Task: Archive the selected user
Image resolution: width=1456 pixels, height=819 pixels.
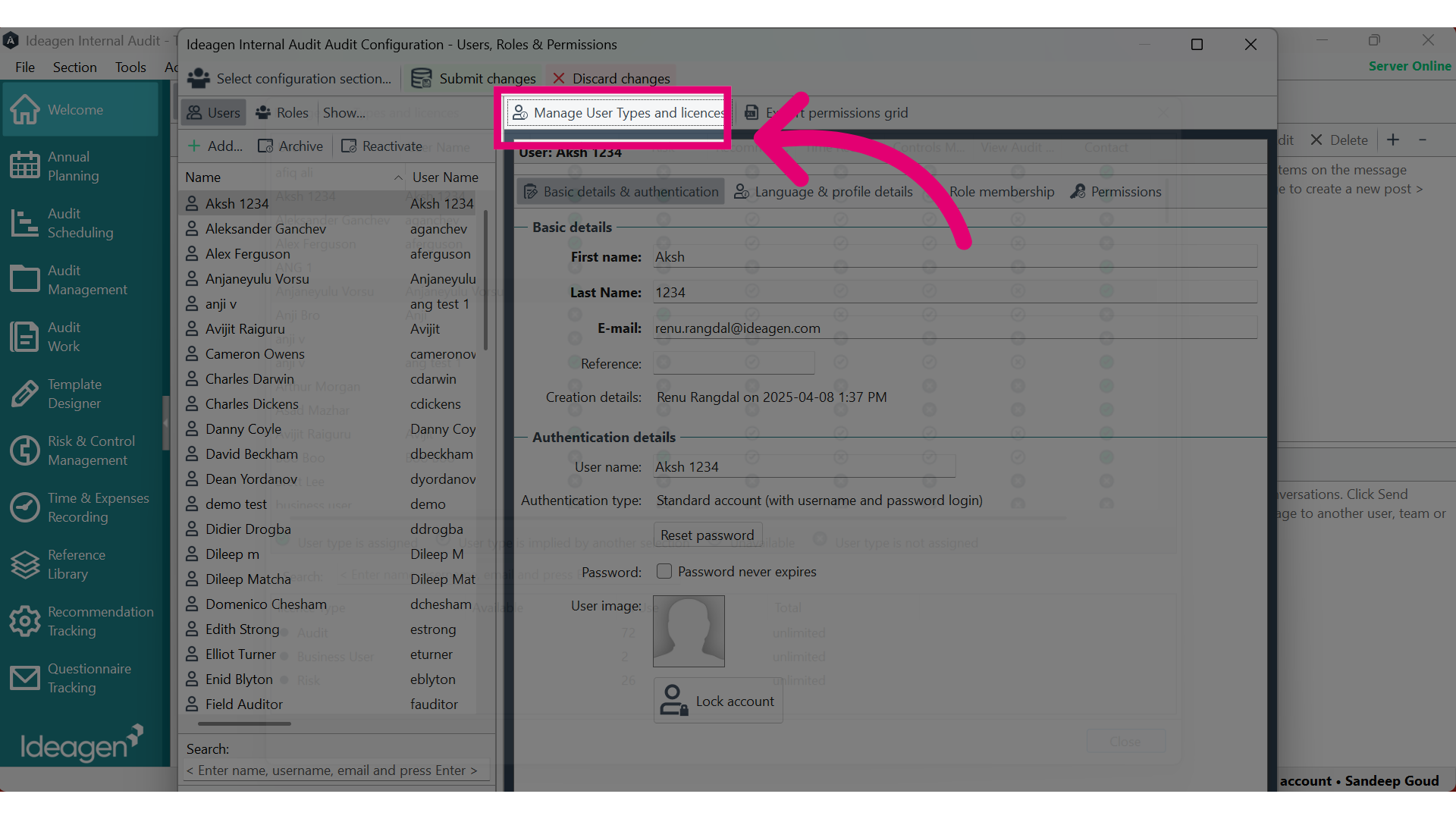Action: pyautogui.click(x=290, y=146)
